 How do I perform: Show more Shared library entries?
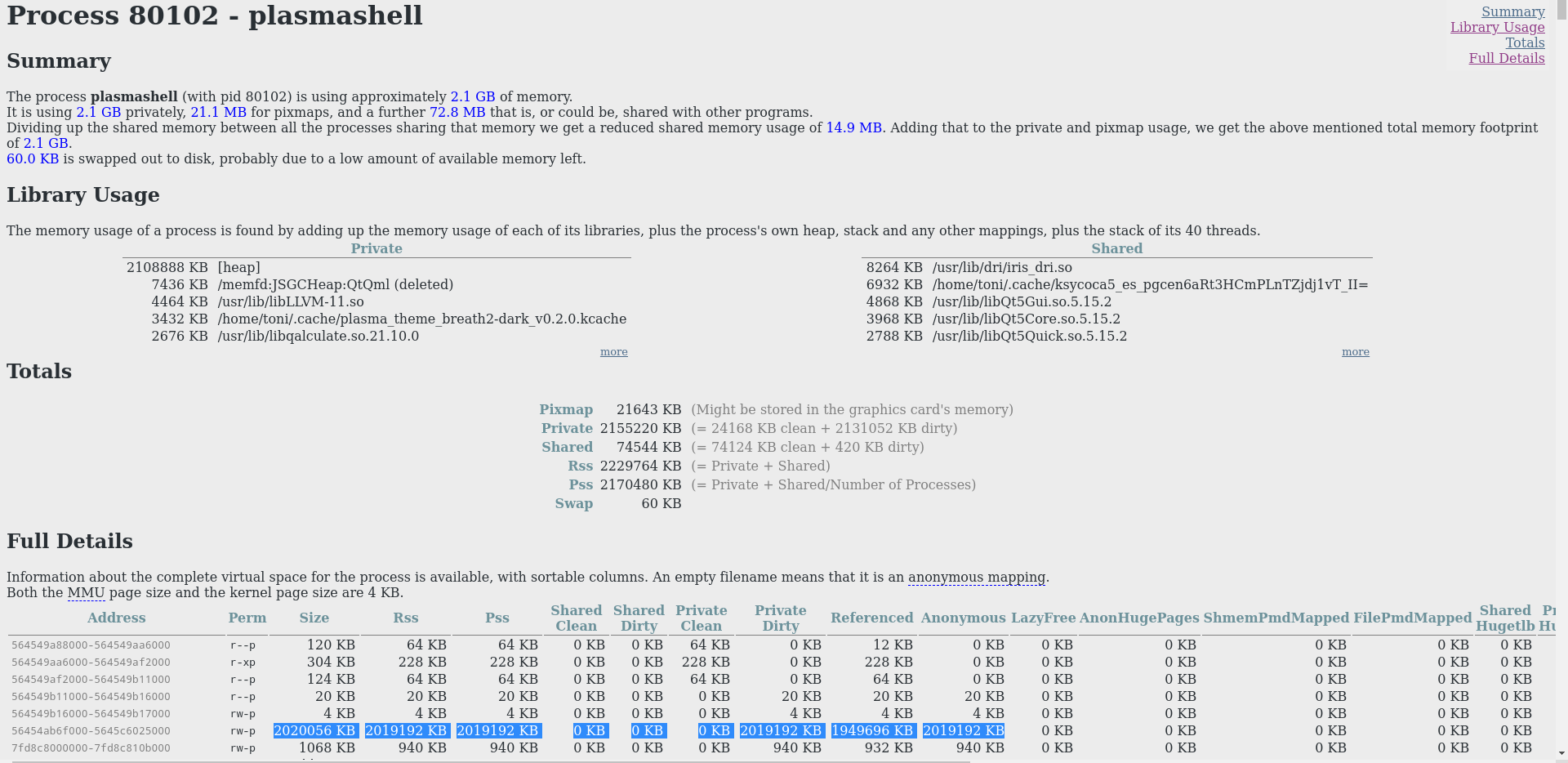[1355, 352]
